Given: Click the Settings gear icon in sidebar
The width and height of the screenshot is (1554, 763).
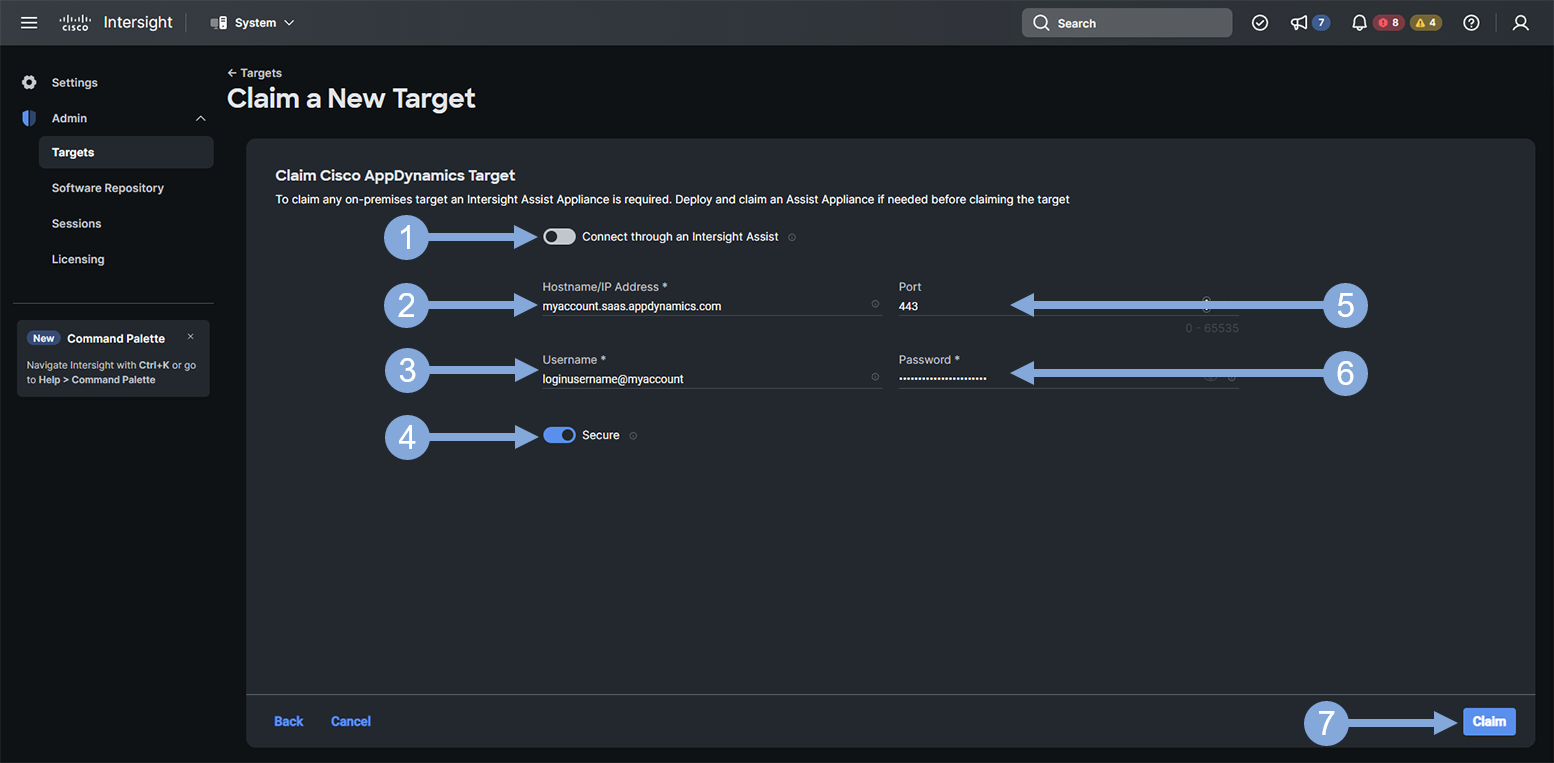Looking at the screenshot, I should tap(29, 82).
